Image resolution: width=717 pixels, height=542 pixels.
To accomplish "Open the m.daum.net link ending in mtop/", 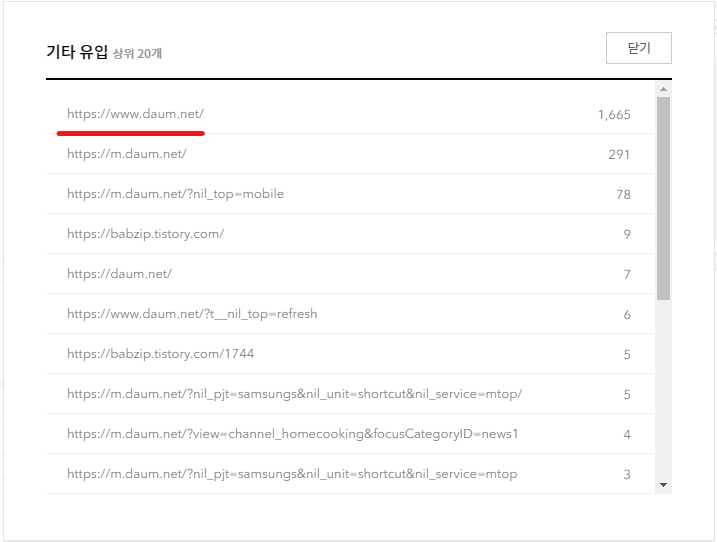I will [294, 394].
